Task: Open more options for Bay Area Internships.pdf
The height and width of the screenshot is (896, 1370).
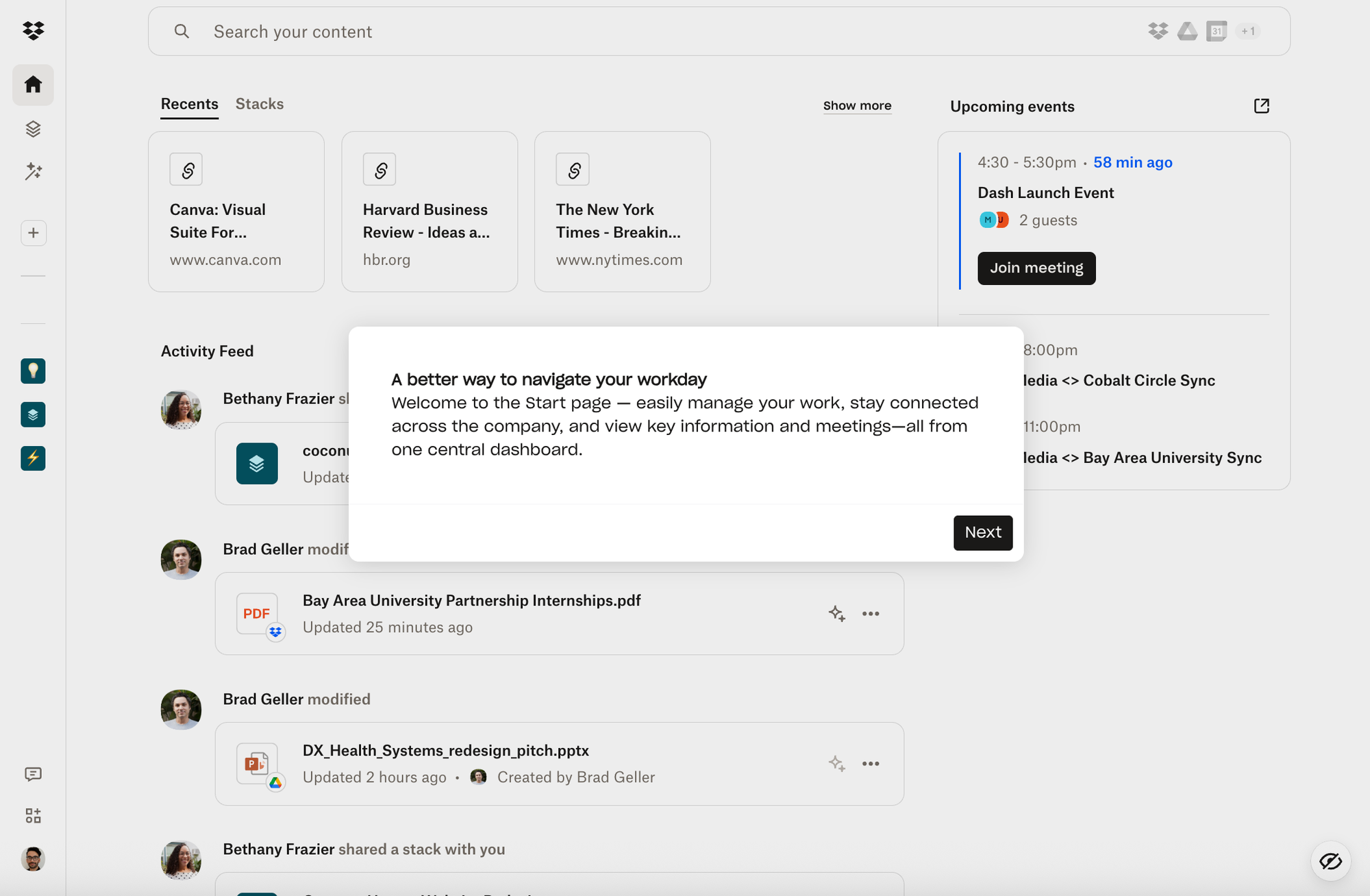Action: (871, 614)
